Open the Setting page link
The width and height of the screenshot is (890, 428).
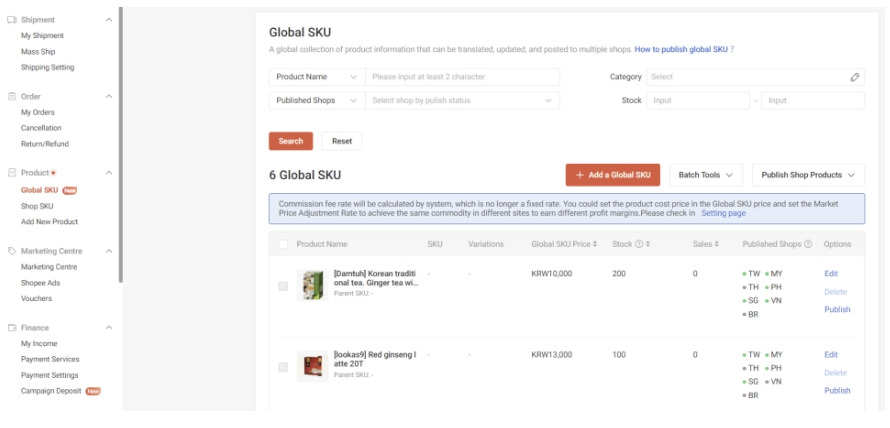[723, 213]
